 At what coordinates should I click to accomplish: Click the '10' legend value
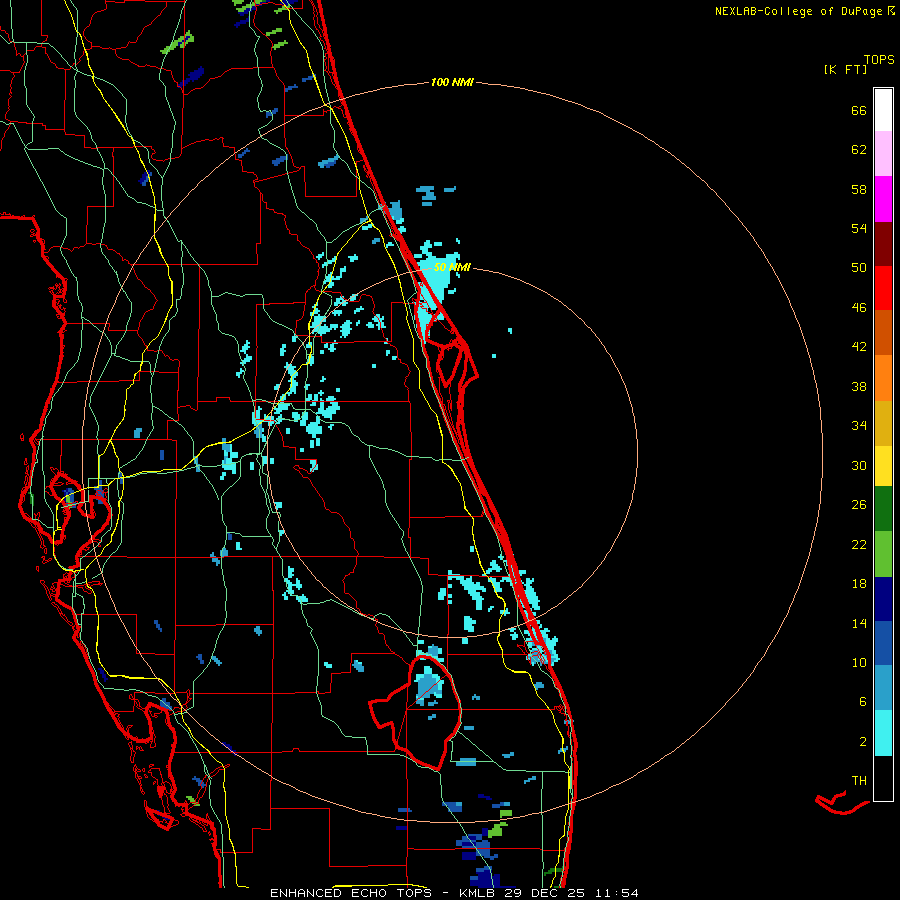coord(859,663)
